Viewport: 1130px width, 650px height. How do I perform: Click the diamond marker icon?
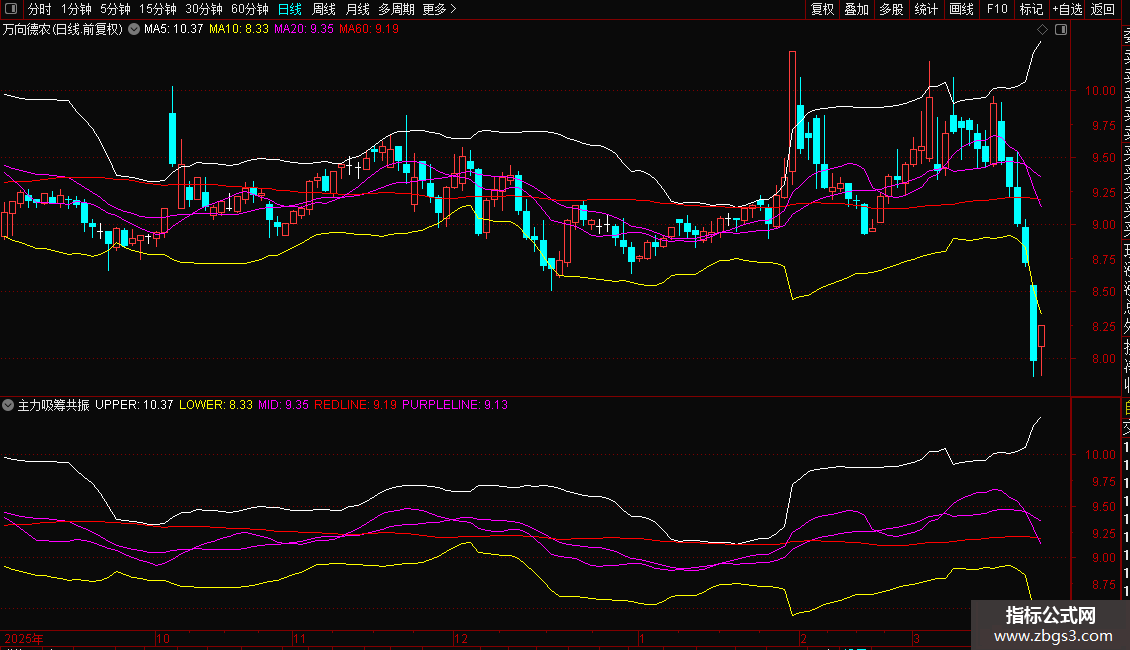pos(1043,30)
